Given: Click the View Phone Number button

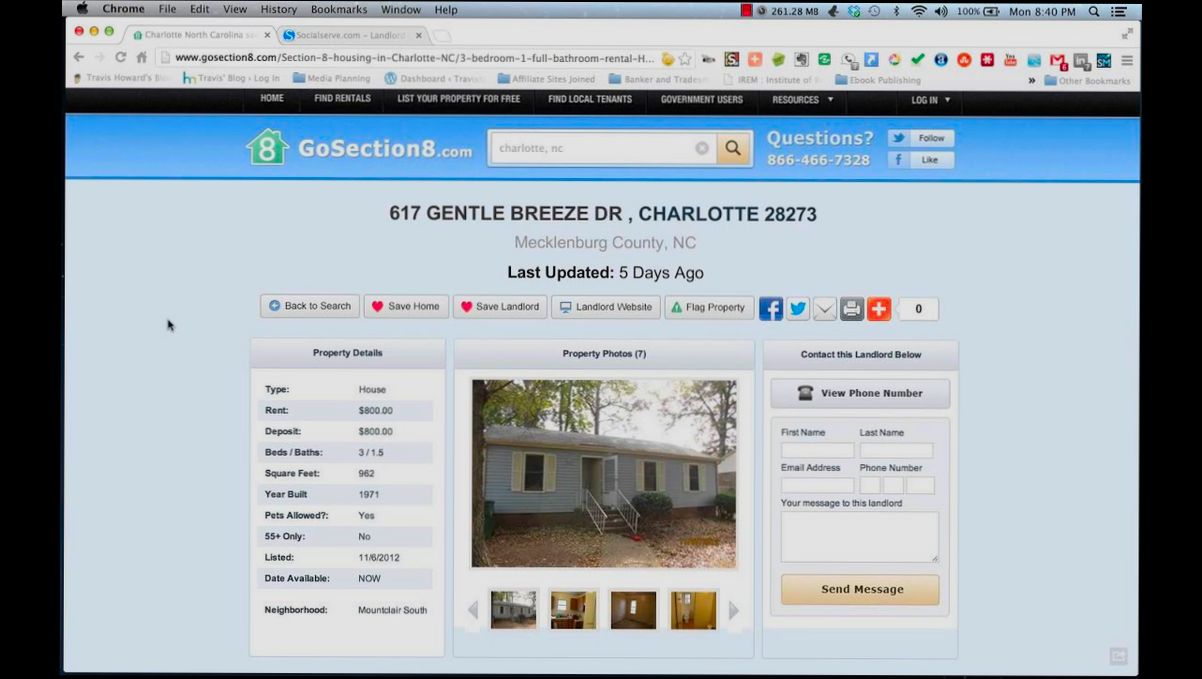Looking at the screenshot, I should pyautogui.click(x=860, y=393).
